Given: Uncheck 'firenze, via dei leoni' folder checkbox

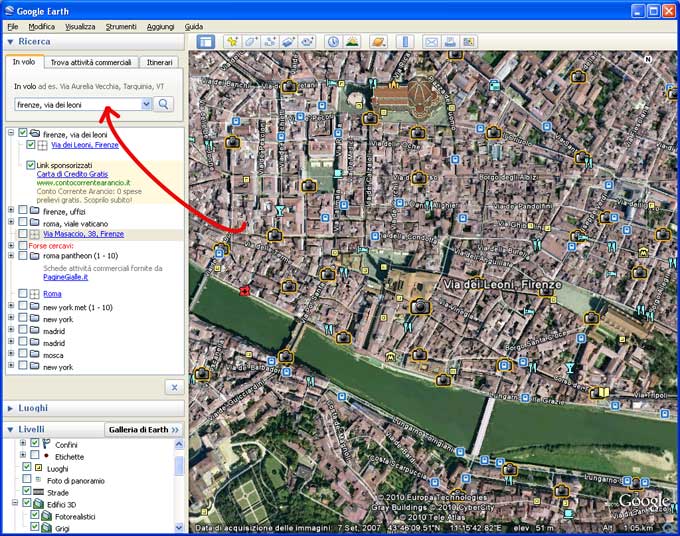Looking at the screenshot, I should [23, 133].
